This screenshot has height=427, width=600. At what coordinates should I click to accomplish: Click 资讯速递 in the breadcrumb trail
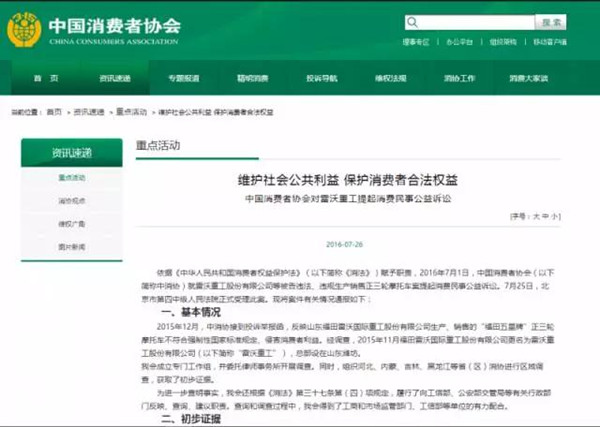point(89,112)
